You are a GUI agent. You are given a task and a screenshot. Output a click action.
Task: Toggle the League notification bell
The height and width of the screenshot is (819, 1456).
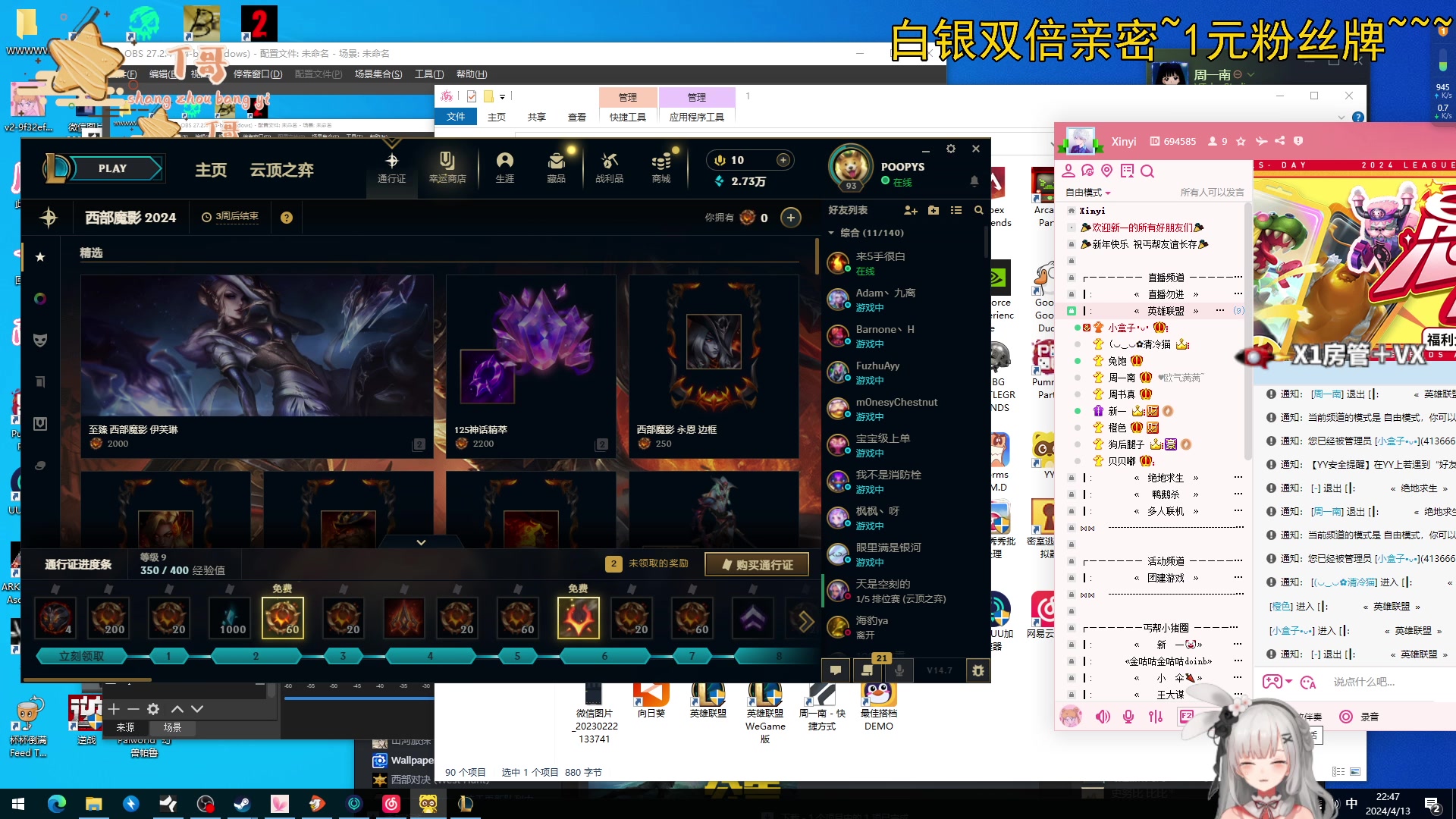974,181
